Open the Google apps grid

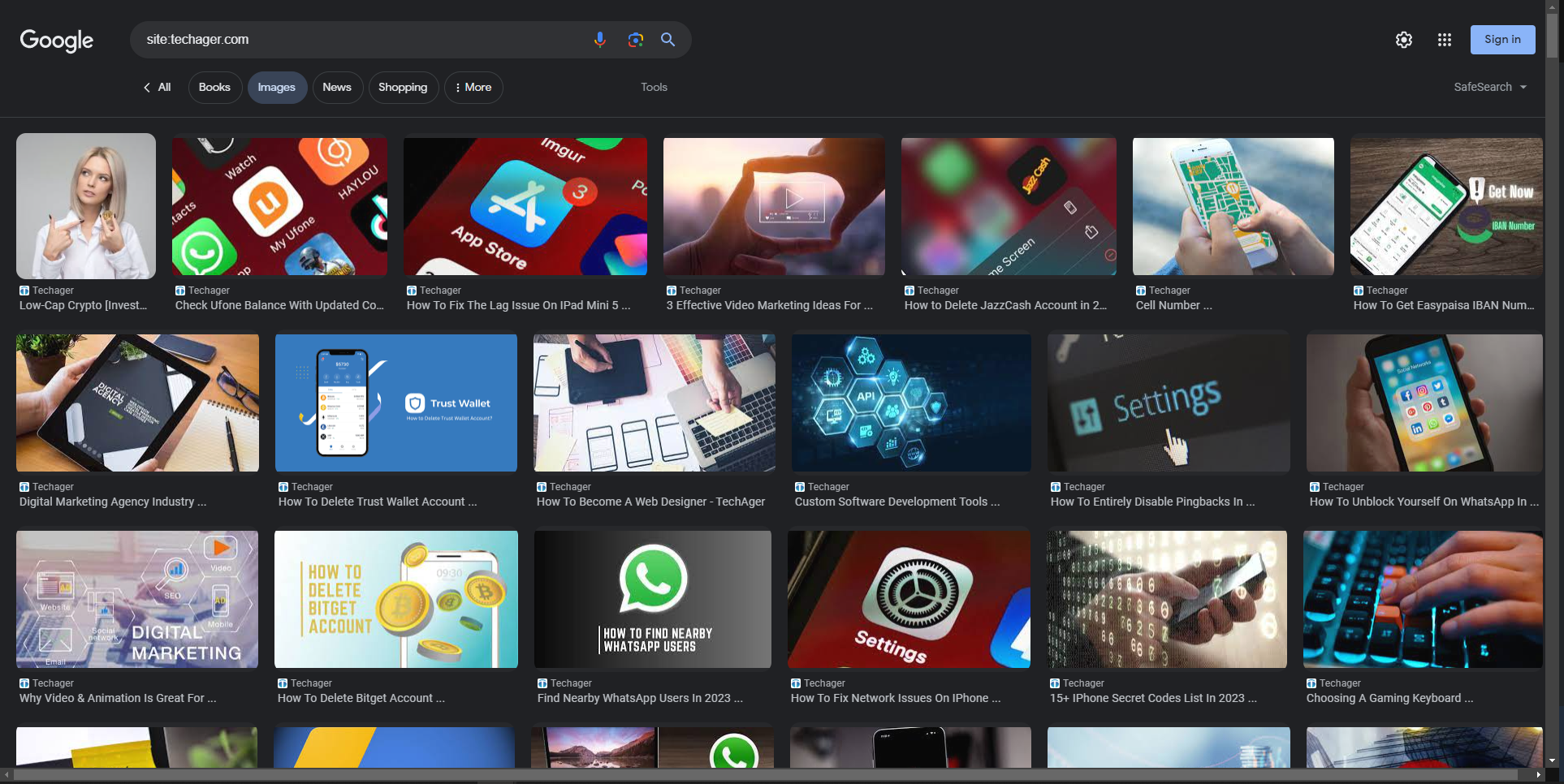1444,40
